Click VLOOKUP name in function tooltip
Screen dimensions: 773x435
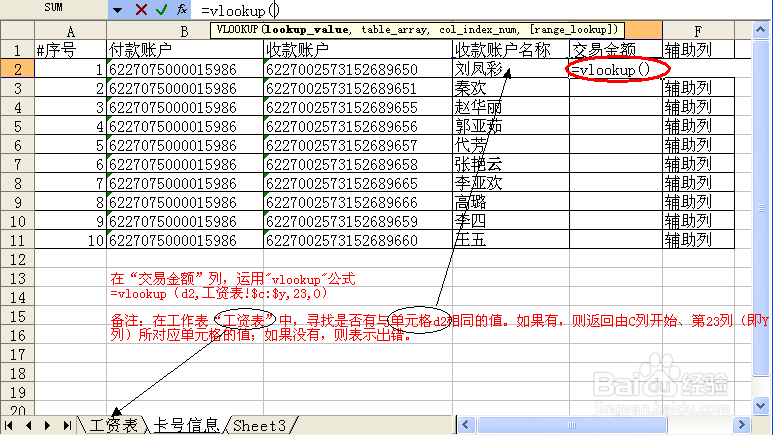coord(237,30)
